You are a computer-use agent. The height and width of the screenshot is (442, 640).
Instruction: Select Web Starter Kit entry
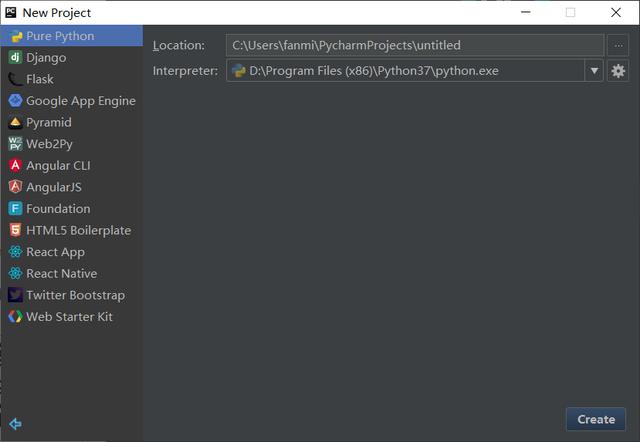pos(71,317)
